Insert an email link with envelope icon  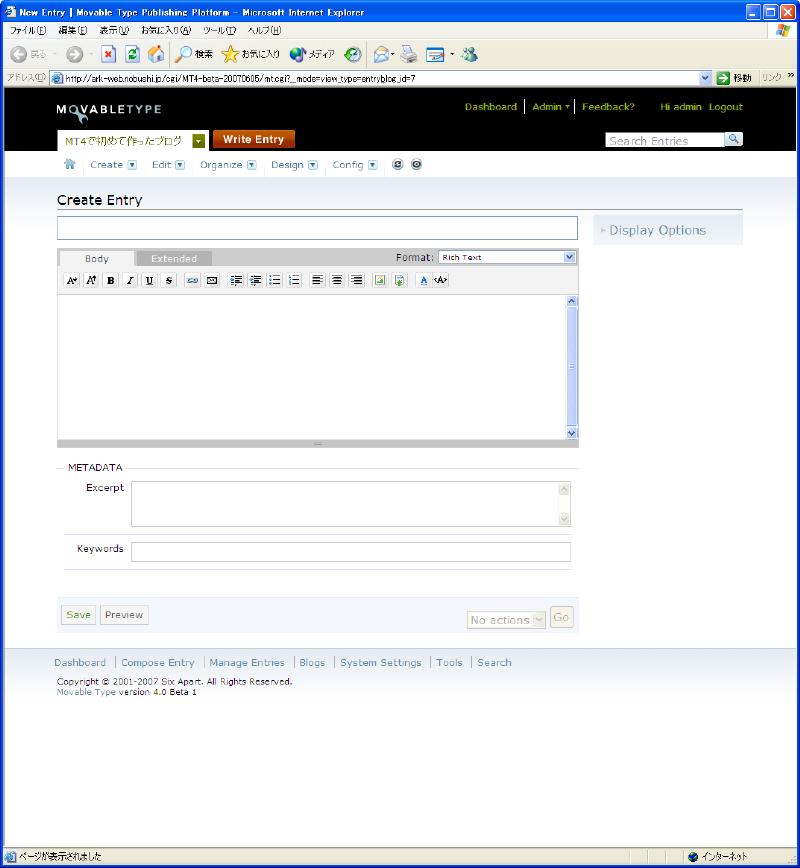pos(212,281)
